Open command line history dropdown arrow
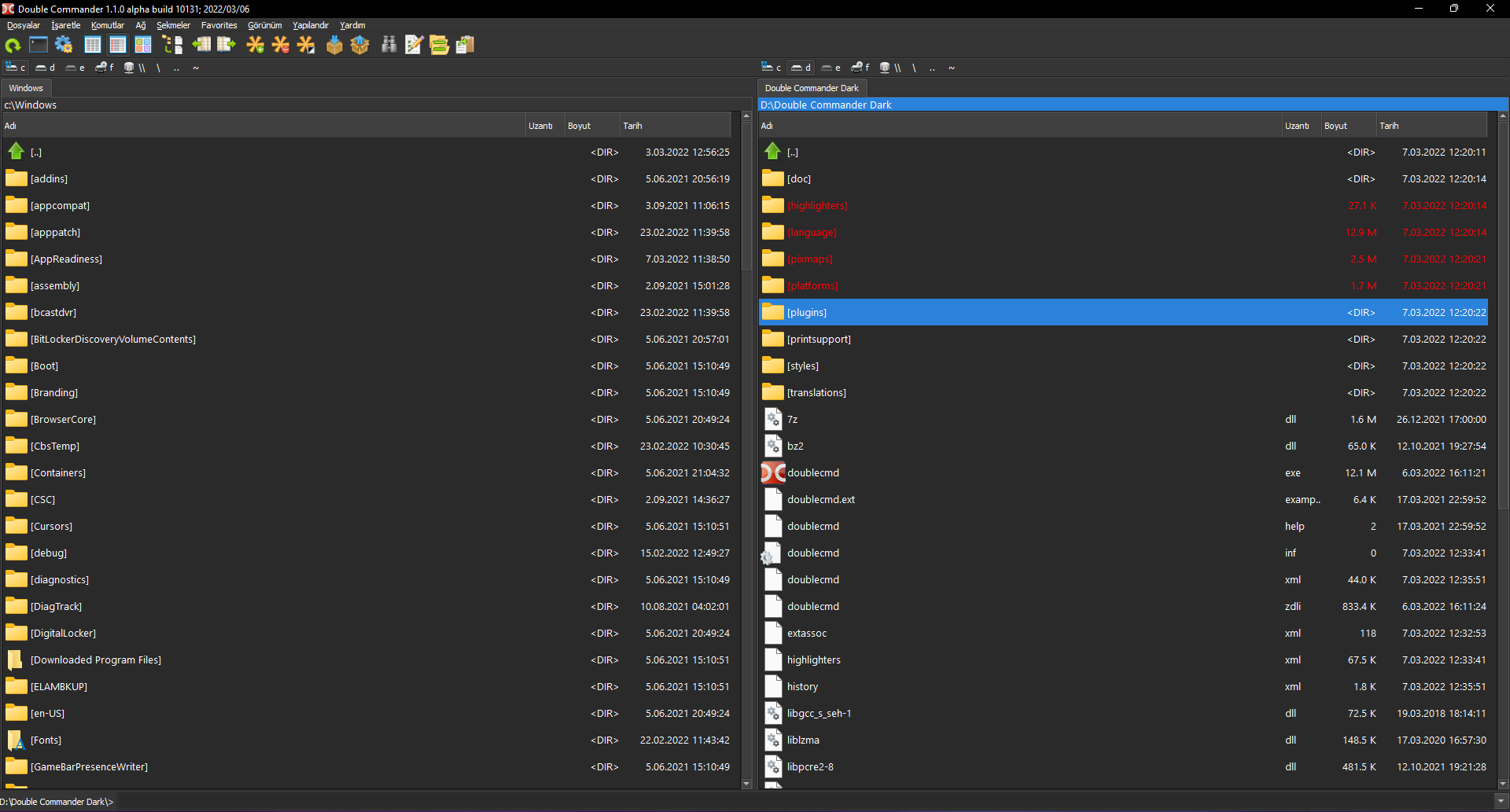 (1501, 802)
